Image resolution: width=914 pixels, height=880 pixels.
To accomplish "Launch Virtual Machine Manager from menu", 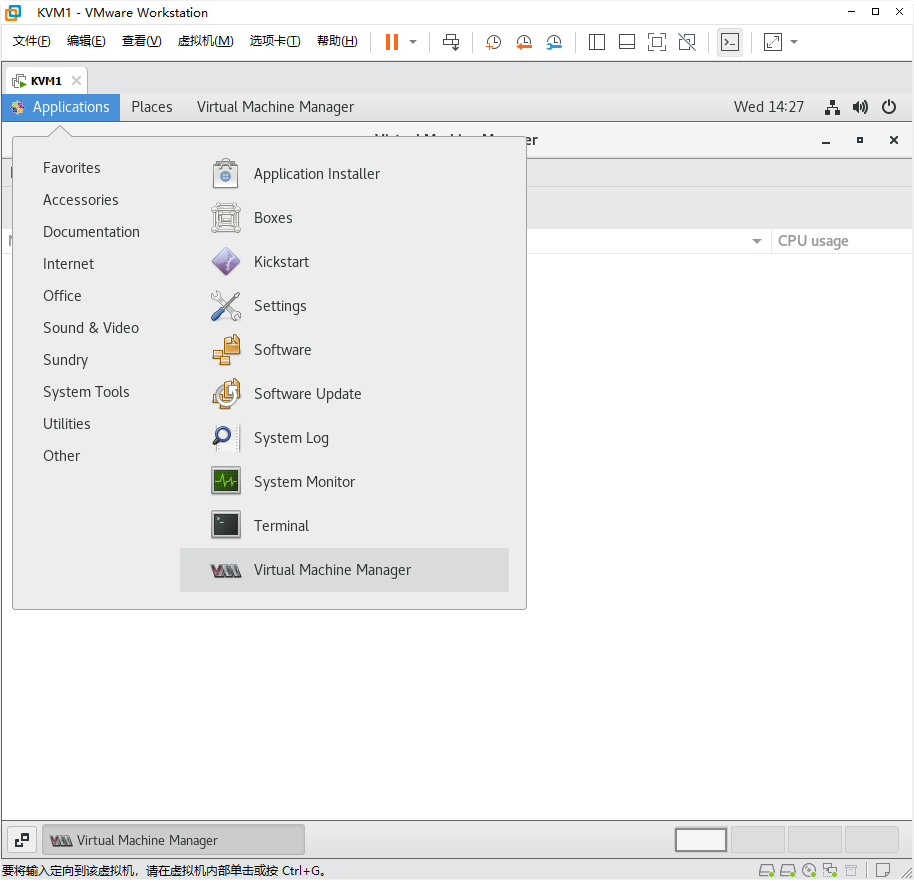I will pyautogui.click(x=344, y=570).
